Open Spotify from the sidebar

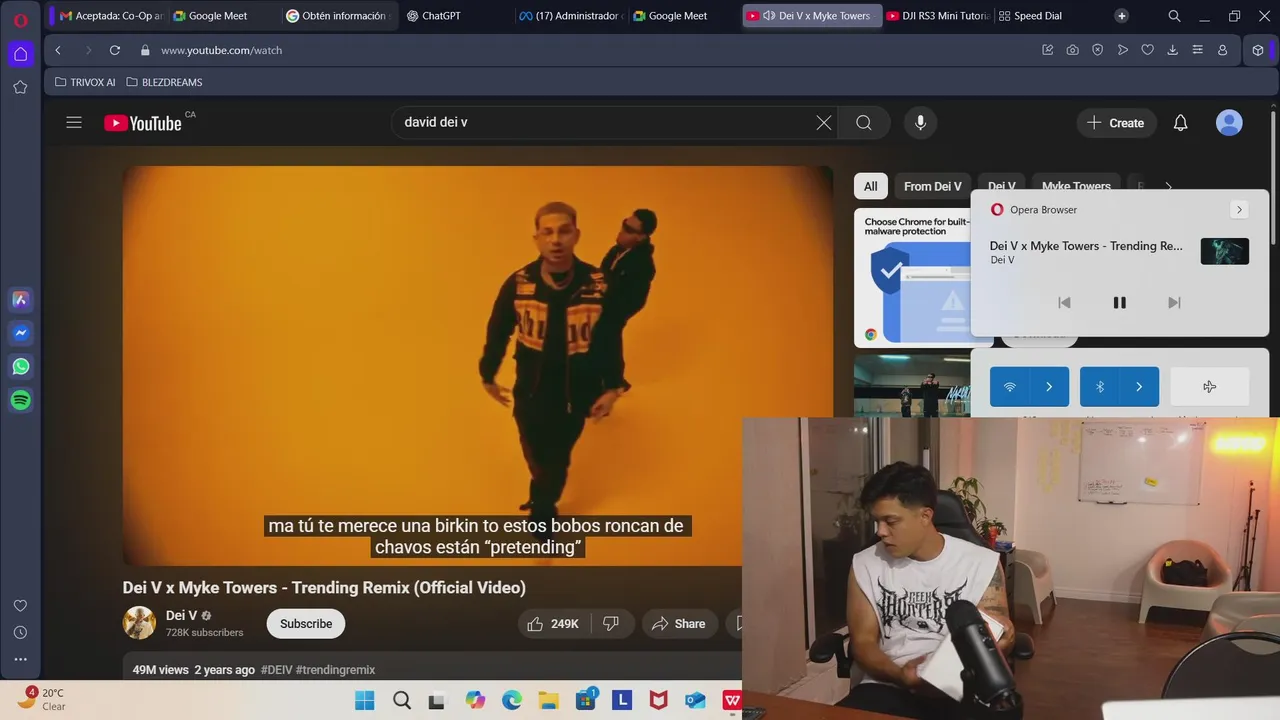point(20,400)
